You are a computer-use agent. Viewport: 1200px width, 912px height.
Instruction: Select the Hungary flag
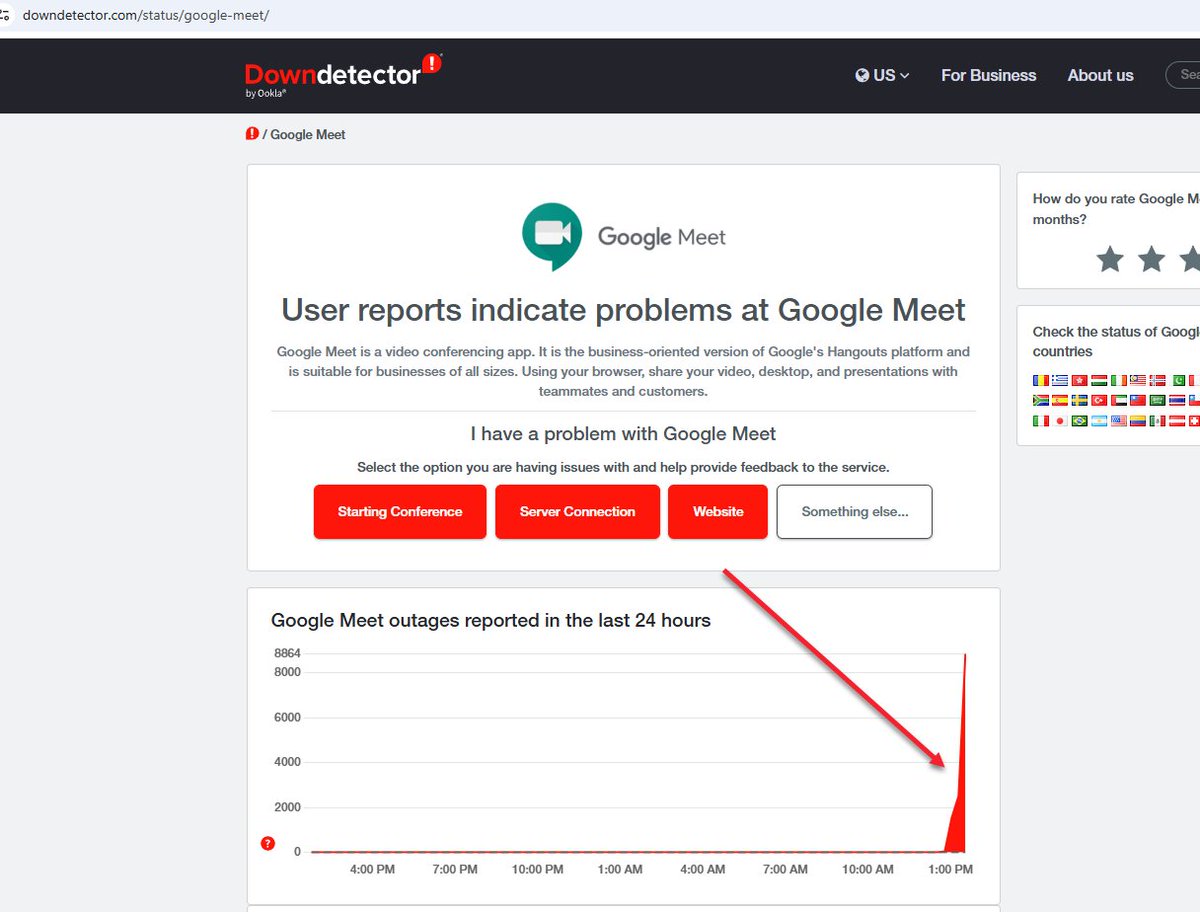1099,380
